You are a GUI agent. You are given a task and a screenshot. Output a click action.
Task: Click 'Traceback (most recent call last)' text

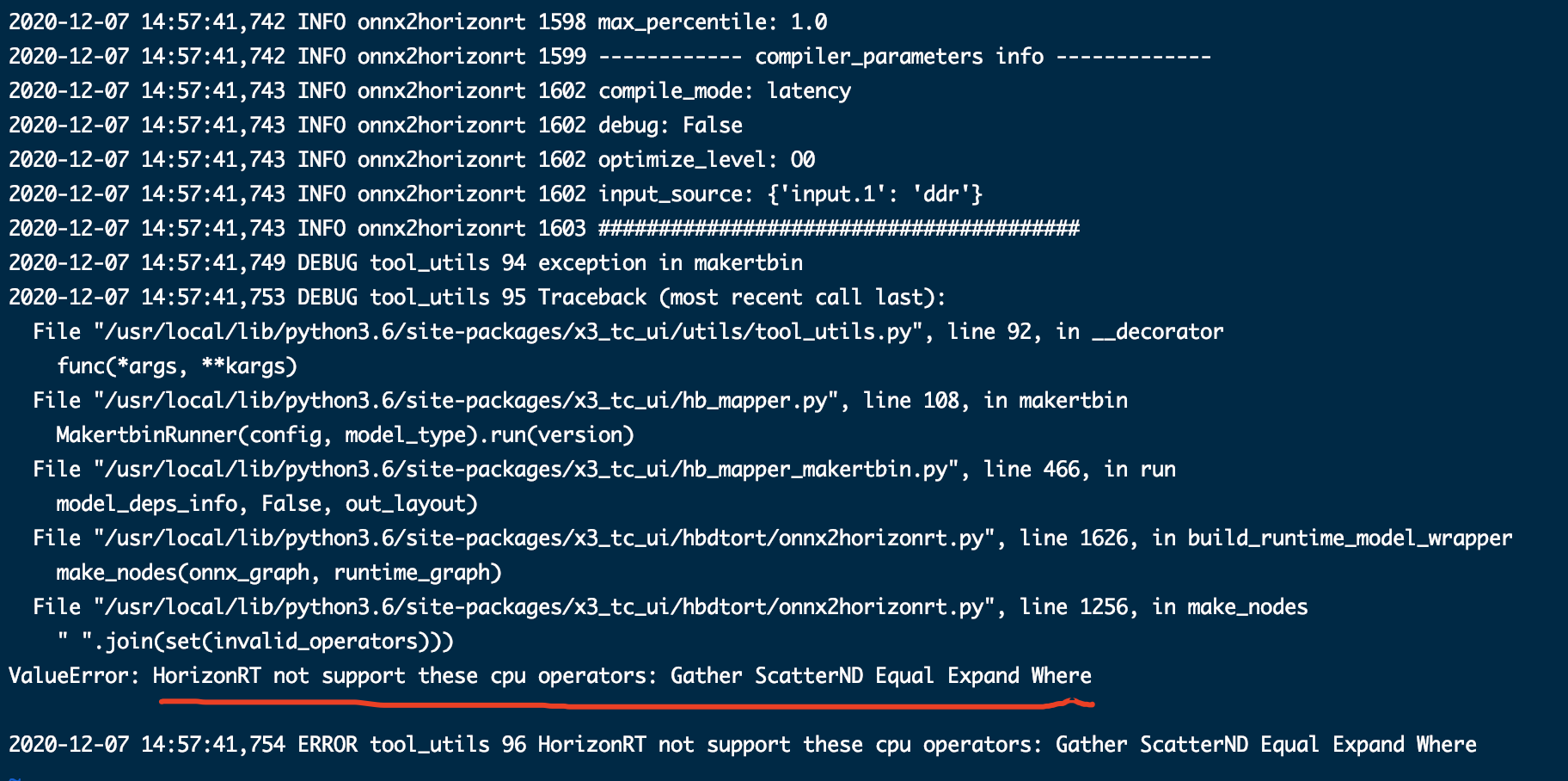coord(741,298)
